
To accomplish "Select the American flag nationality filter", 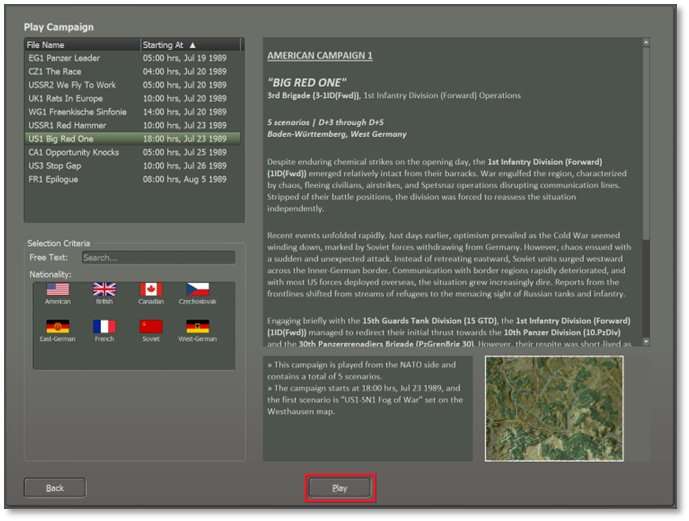I will coord(58,290).
